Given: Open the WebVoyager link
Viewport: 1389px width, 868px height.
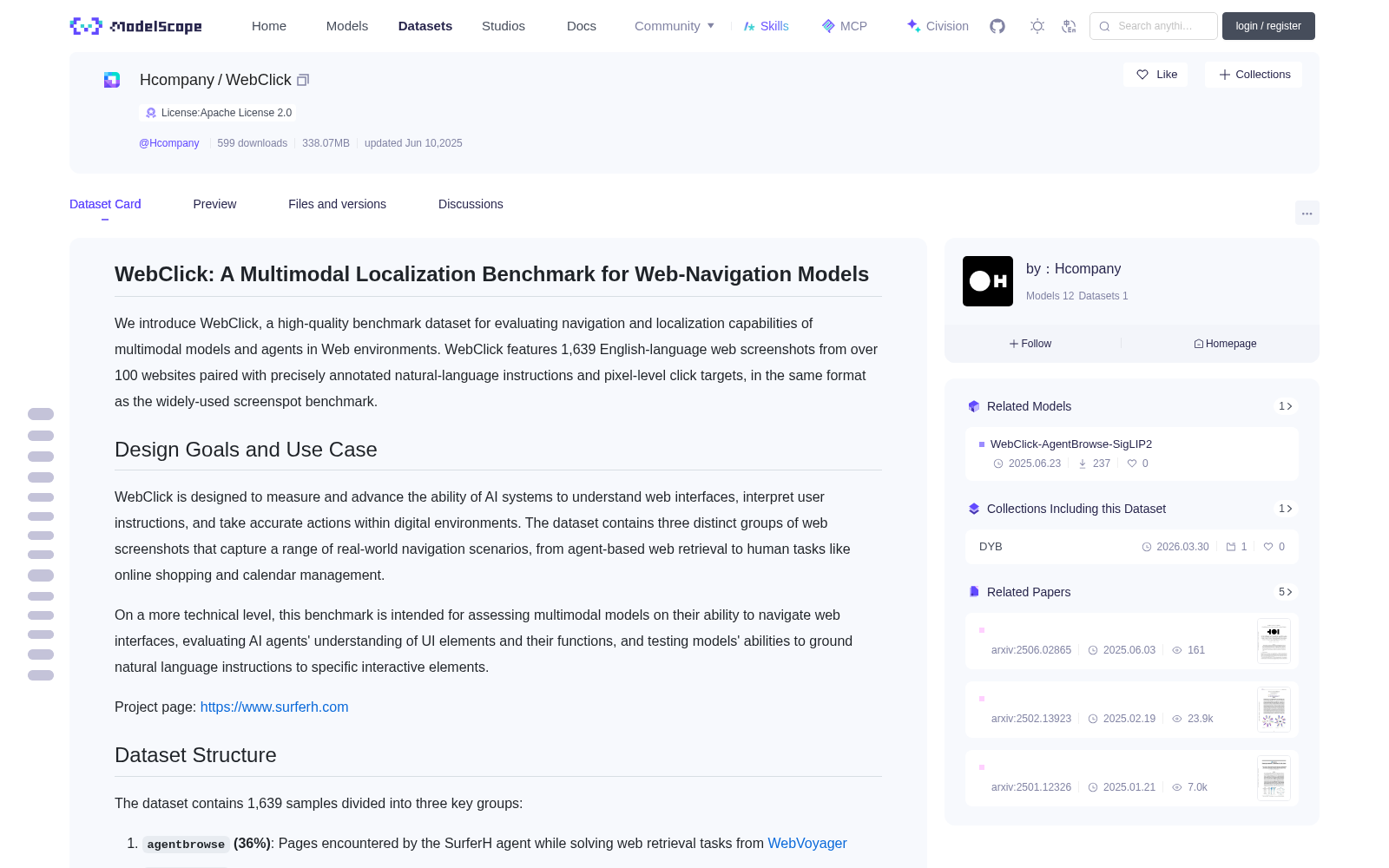Looking at the screenshot, I should (807, 844).
